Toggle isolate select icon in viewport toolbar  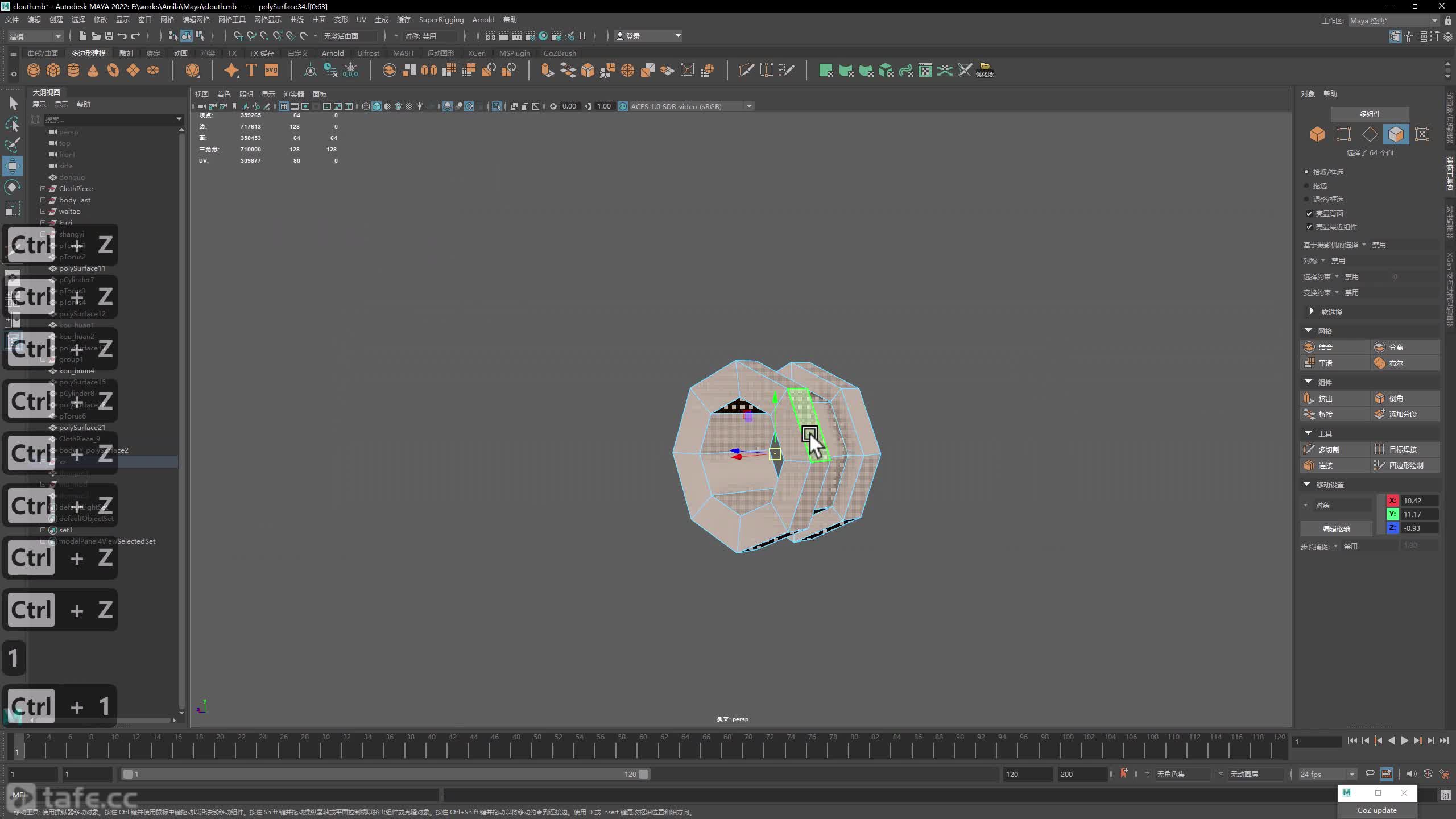pyautogui.click(x=497, y=106)
